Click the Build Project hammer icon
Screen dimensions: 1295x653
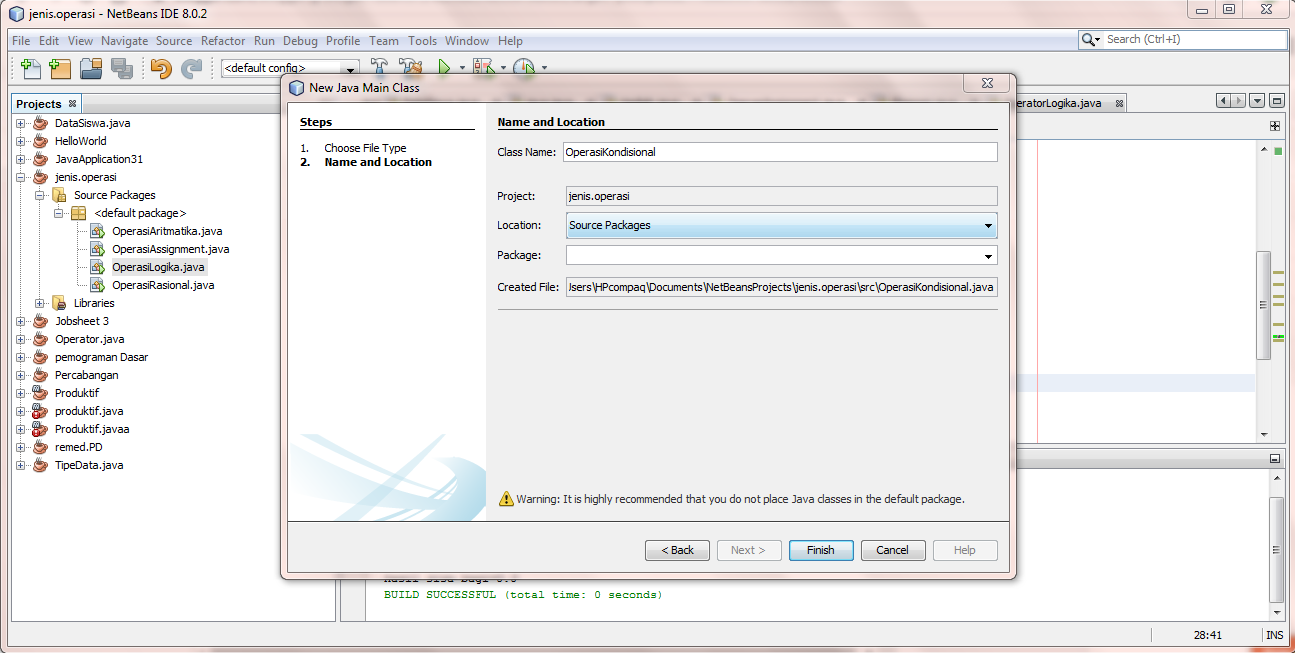380,67
